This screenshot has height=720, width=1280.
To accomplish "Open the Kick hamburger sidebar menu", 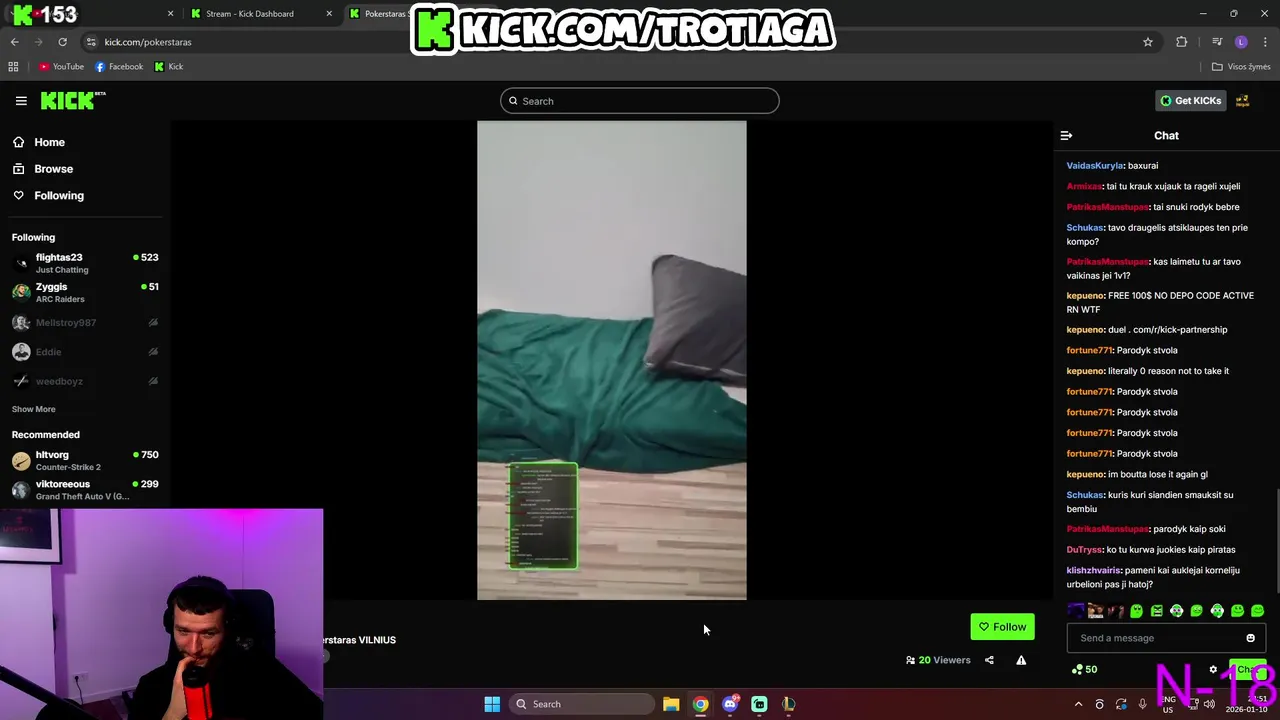I will click(x=21, y=100).
